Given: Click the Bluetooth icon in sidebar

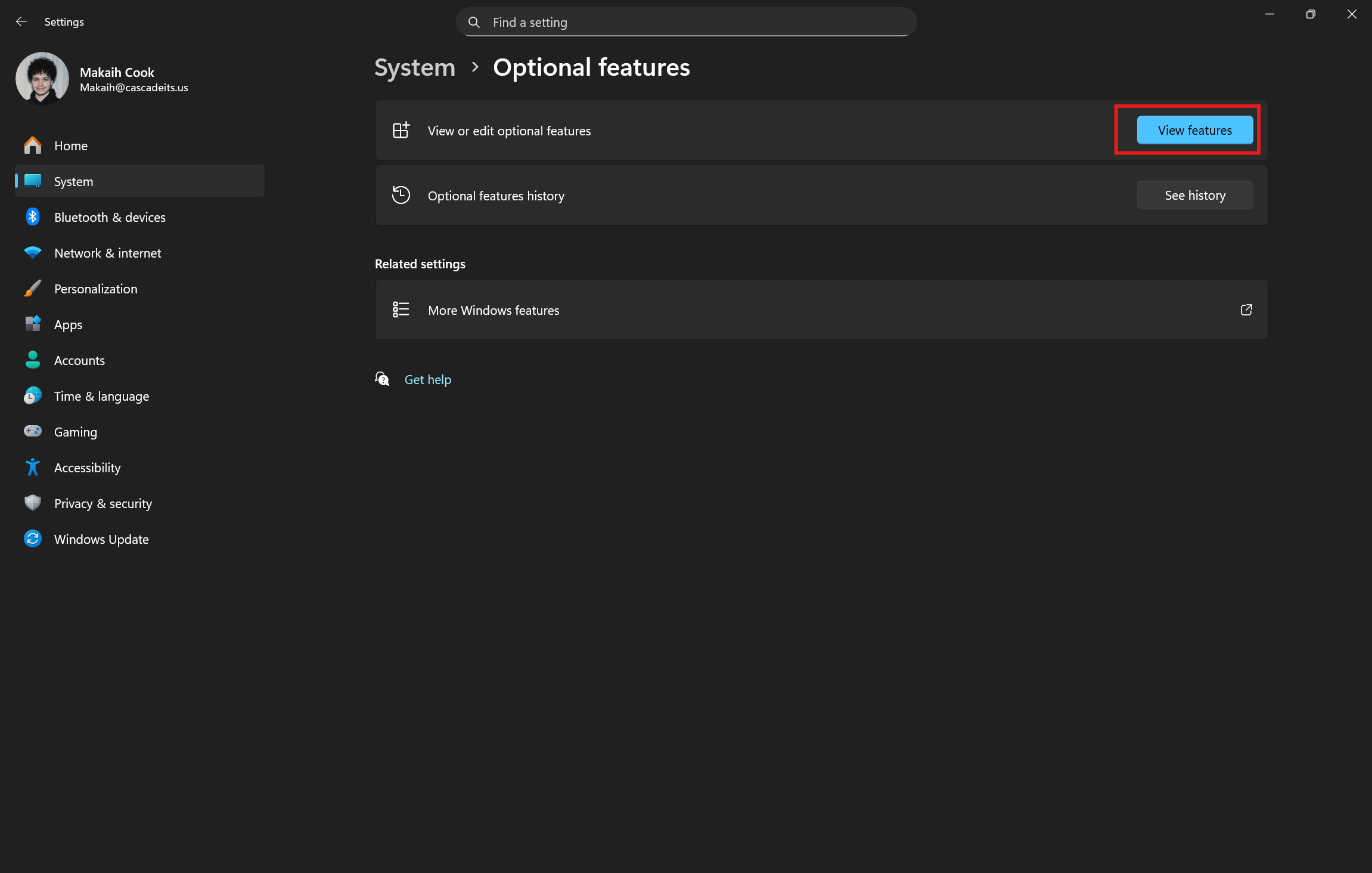Looking at the screenshot, I should coord(33,217).
